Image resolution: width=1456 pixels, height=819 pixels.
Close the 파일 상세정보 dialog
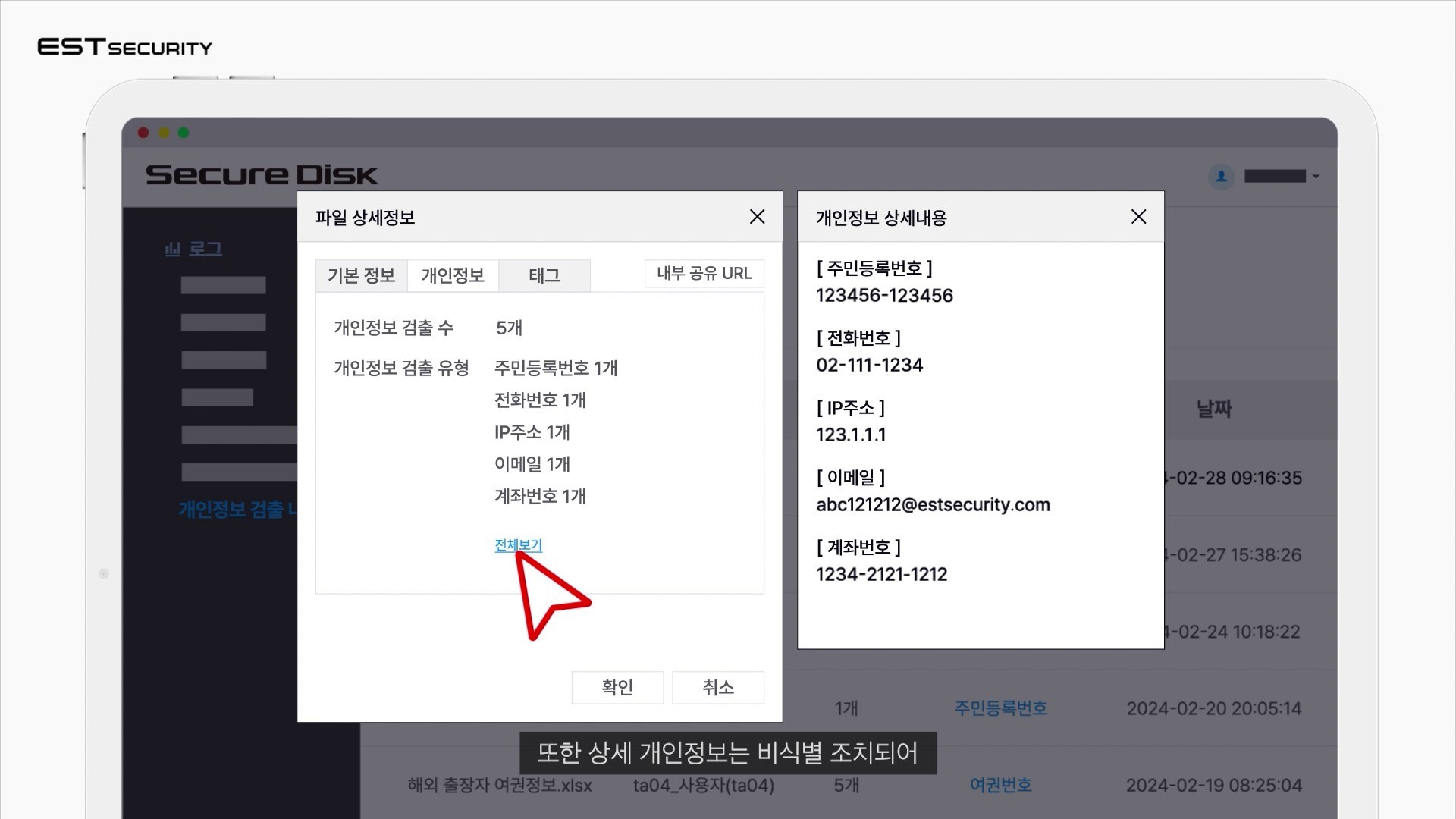757,217
